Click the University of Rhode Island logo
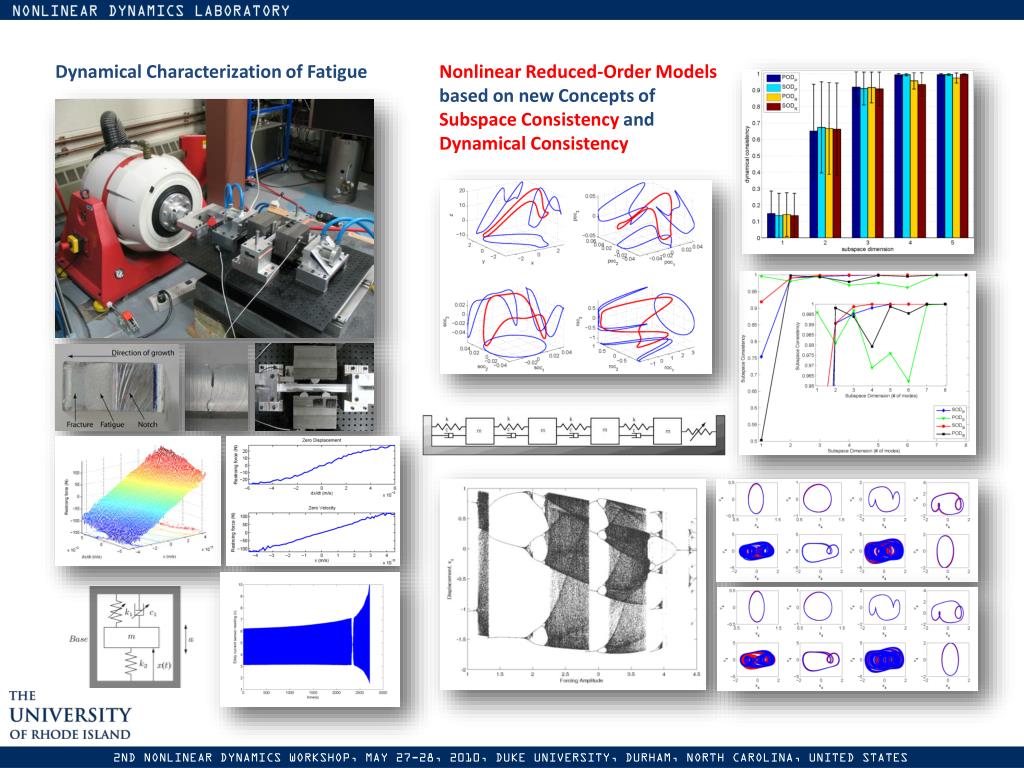This screenshot has height=768, width=1024. coord(71,715)
